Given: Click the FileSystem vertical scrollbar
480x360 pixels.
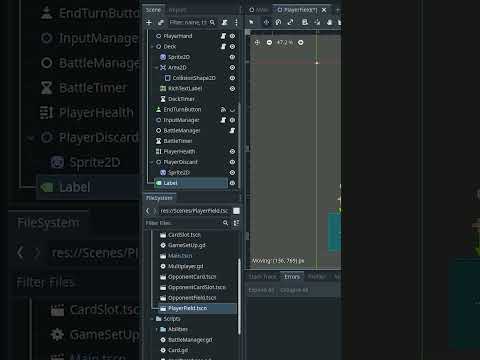Looking at the screenshot, I should tap(239, 297).
